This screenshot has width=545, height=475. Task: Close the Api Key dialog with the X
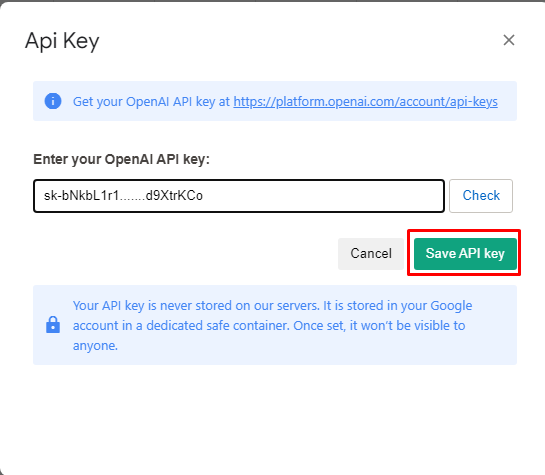[x=509, y=40]
